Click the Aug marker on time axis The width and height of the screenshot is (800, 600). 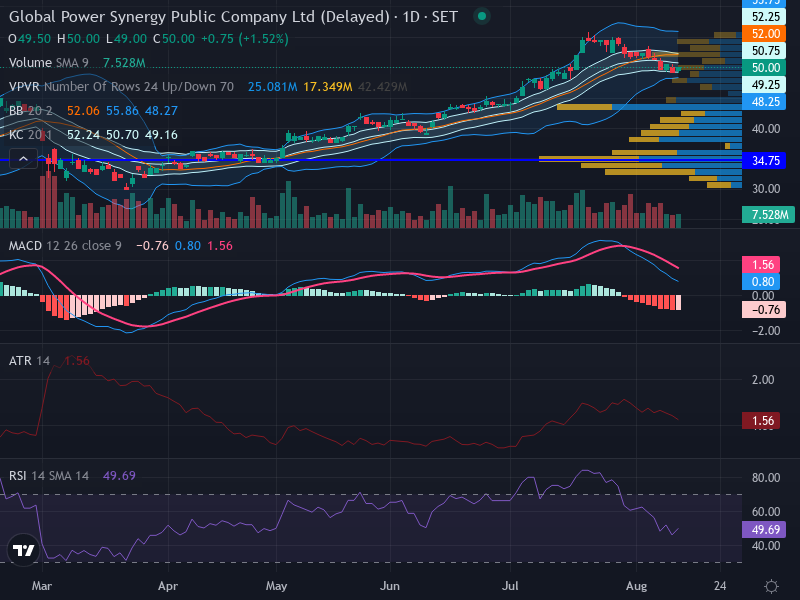pos(636,586)
